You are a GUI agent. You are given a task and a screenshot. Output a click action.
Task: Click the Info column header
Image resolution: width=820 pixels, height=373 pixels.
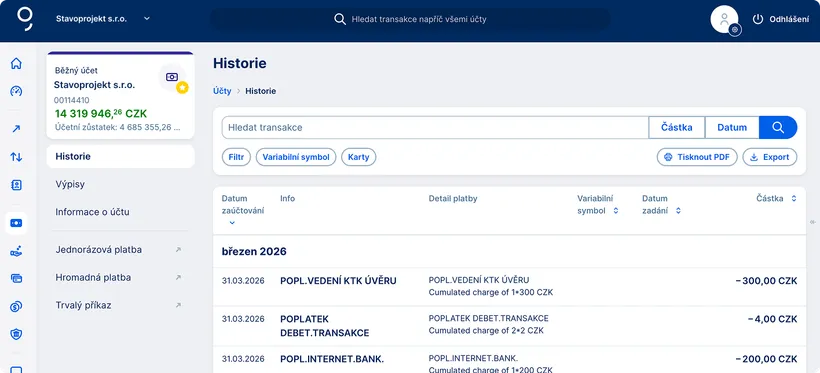288,199
